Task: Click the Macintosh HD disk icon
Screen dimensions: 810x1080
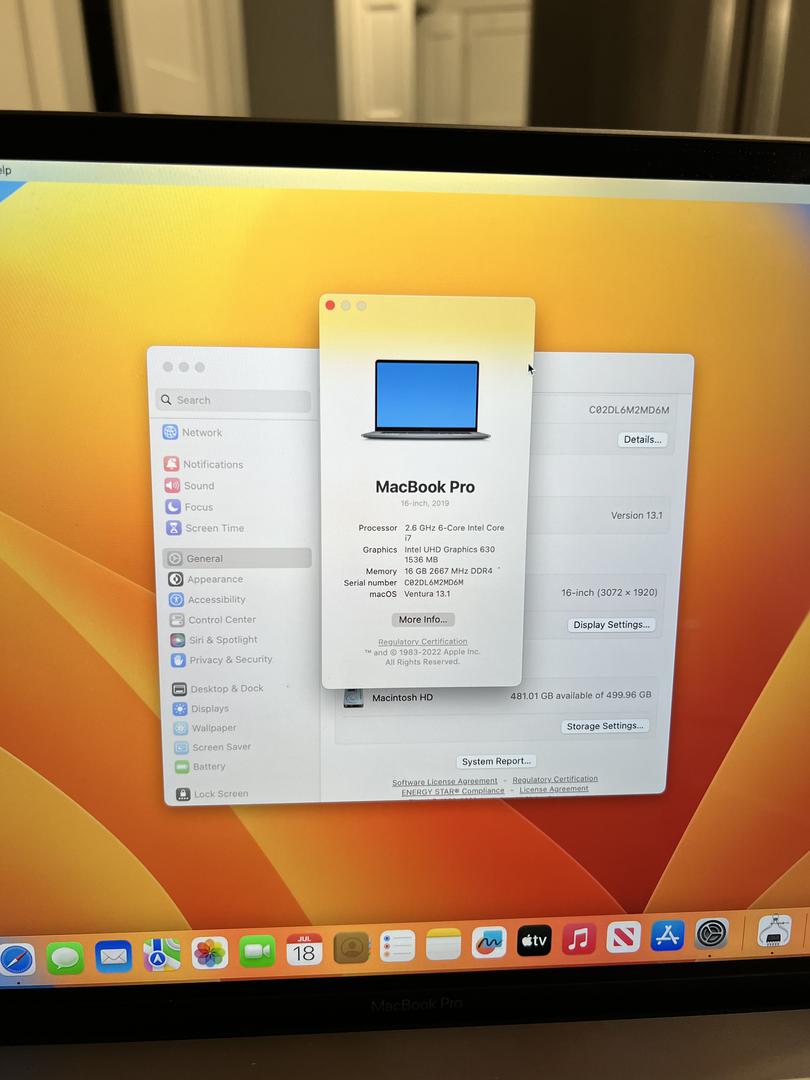Action: click(353, 698)
